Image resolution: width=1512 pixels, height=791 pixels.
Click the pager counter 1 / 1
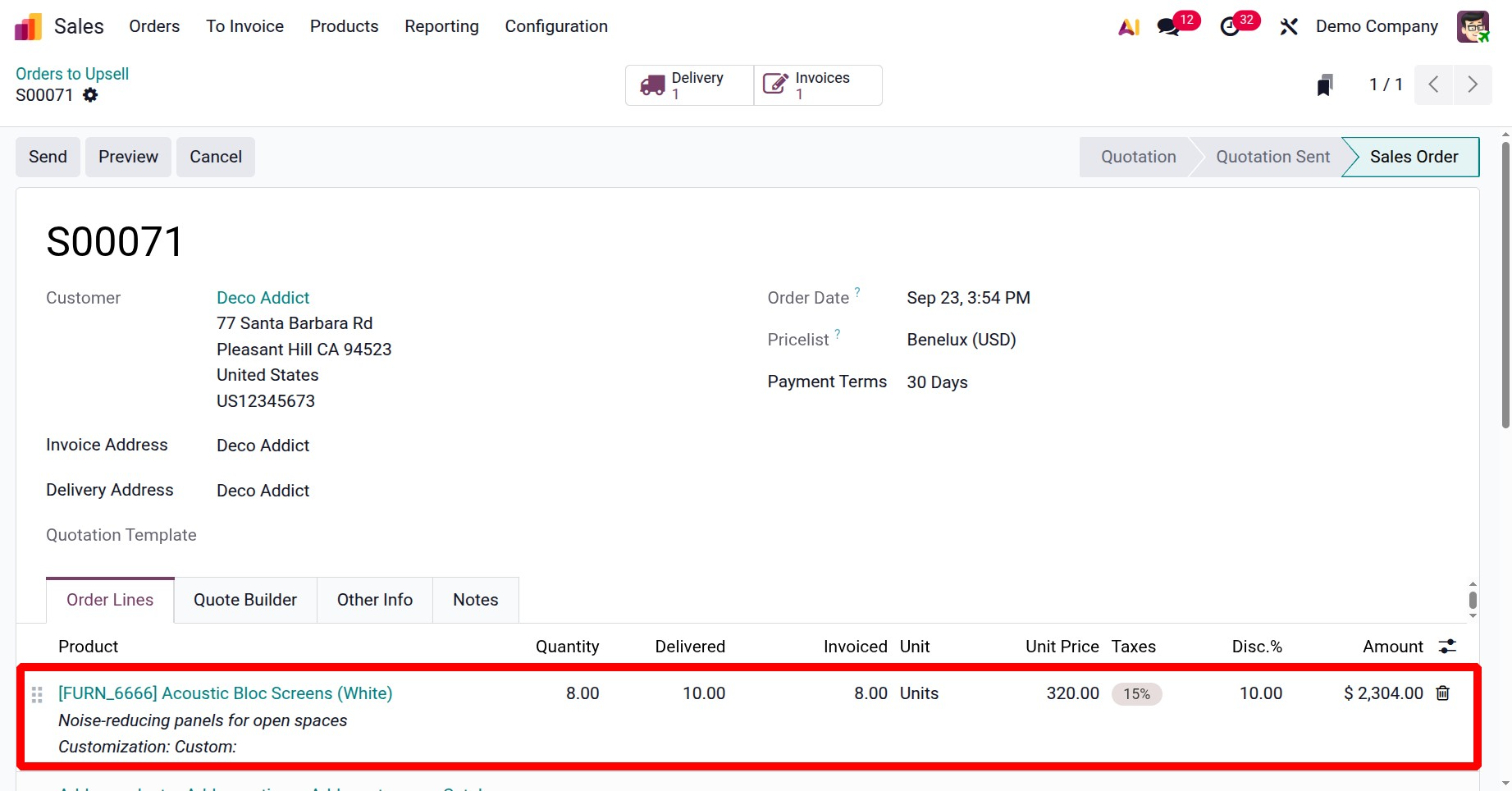[1386, 85]
